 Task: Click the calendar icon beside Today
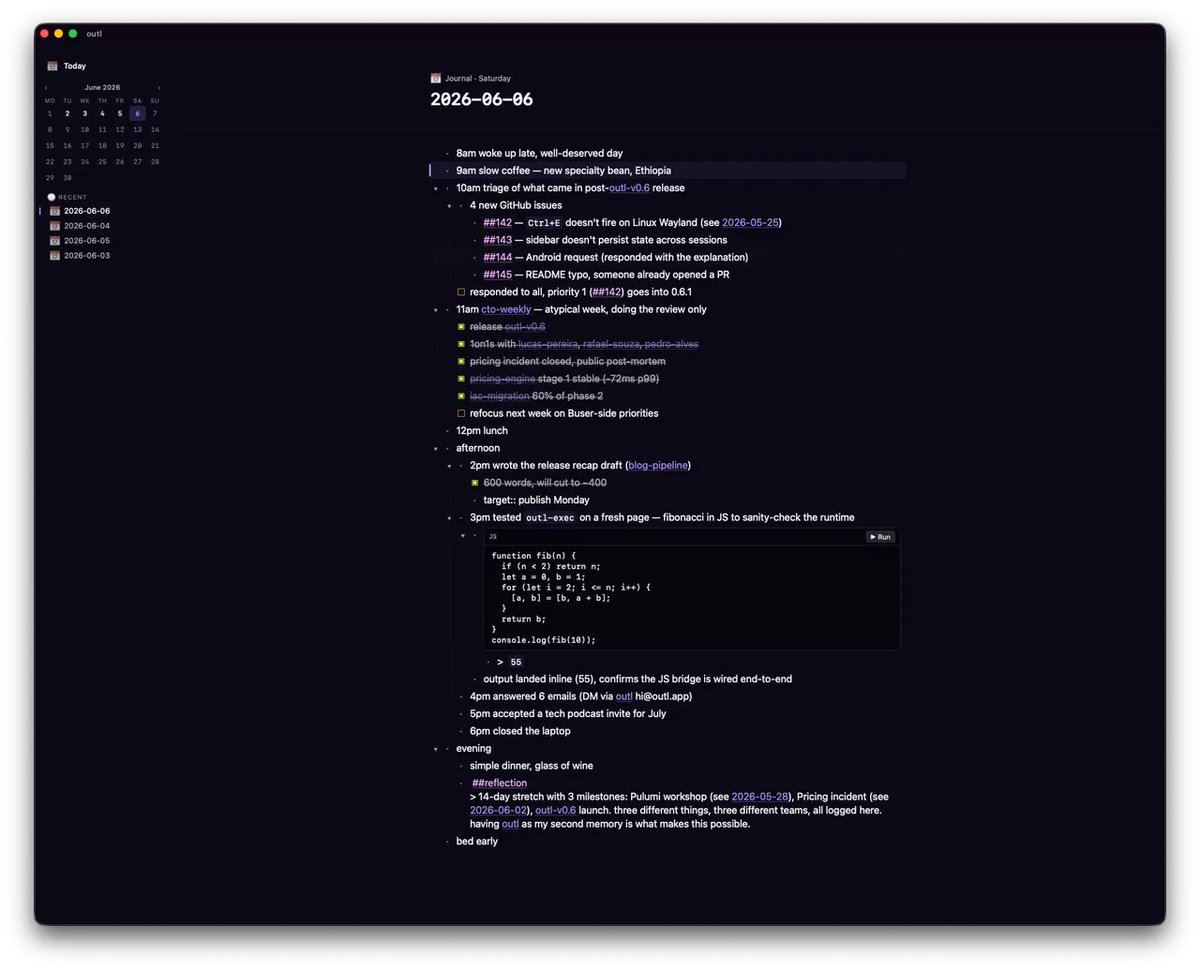coord(52,66)
